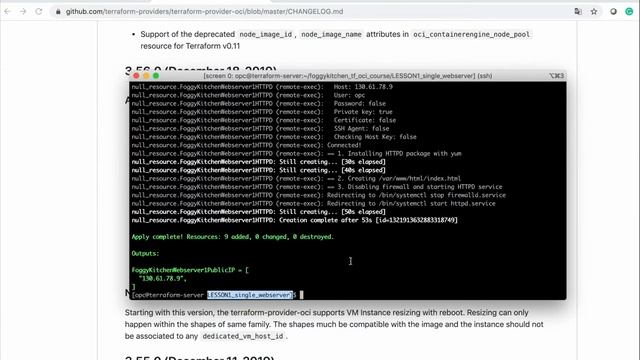Select the 'Creating /var/www/html/index.html' line
This screenshot has width=640, height=360.
pyautogui.click(x=296, y=178)
